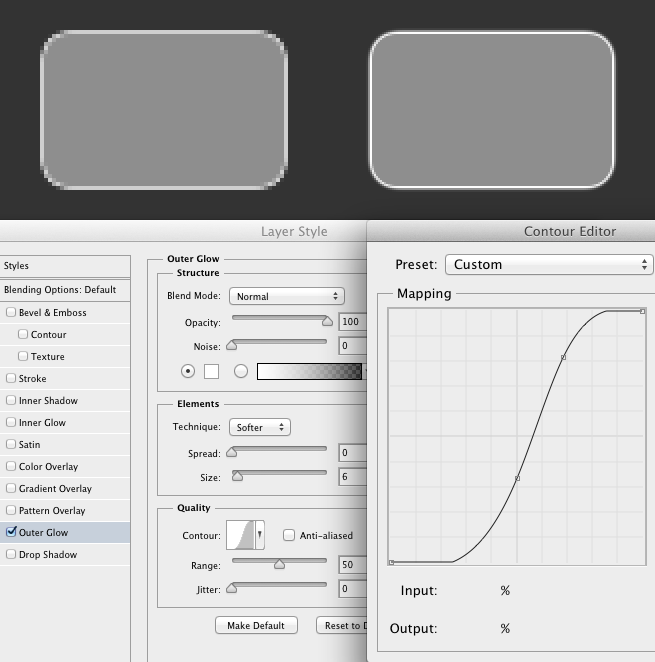Screen dimensions: 655x662
Task: Enable the Inner Glow checkbox
Action: coord(11,422)
